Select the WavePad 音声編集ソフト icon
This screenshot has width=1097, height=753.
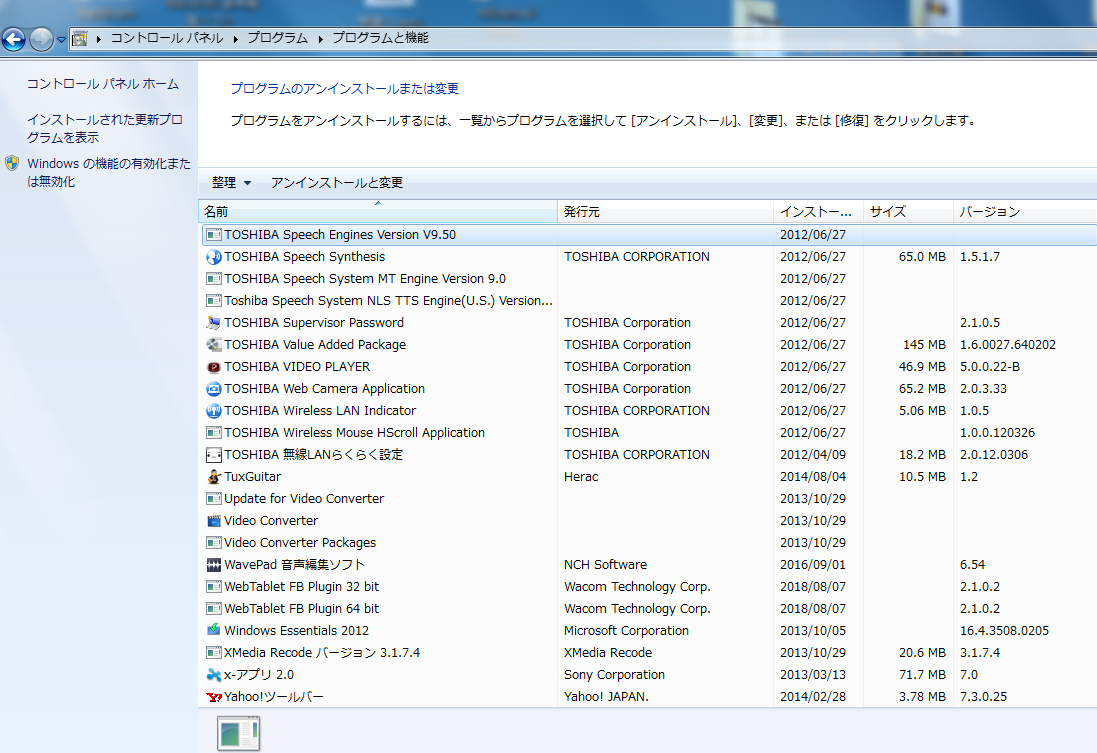[x=213, y=565]
